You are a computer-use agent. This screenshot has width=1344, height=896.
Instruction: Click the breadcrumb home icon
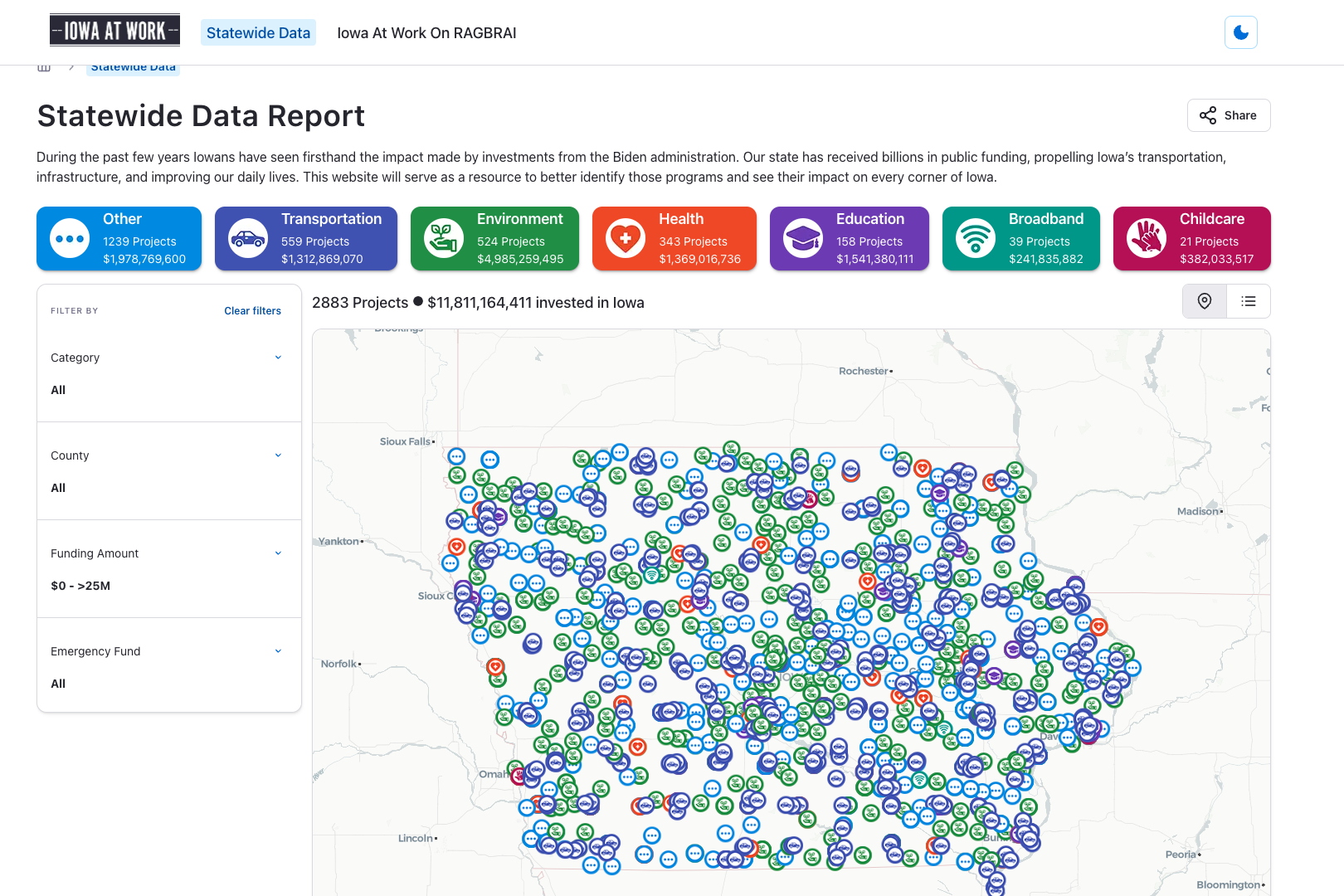coord(44,67)
